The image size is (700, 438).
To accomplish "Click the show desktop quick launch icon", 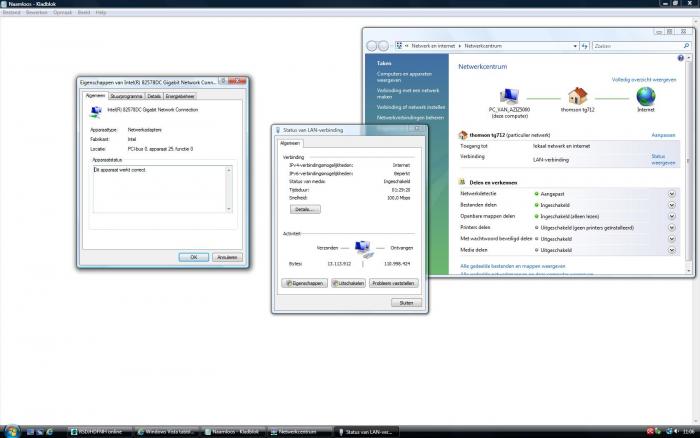I will pos(30,432).
